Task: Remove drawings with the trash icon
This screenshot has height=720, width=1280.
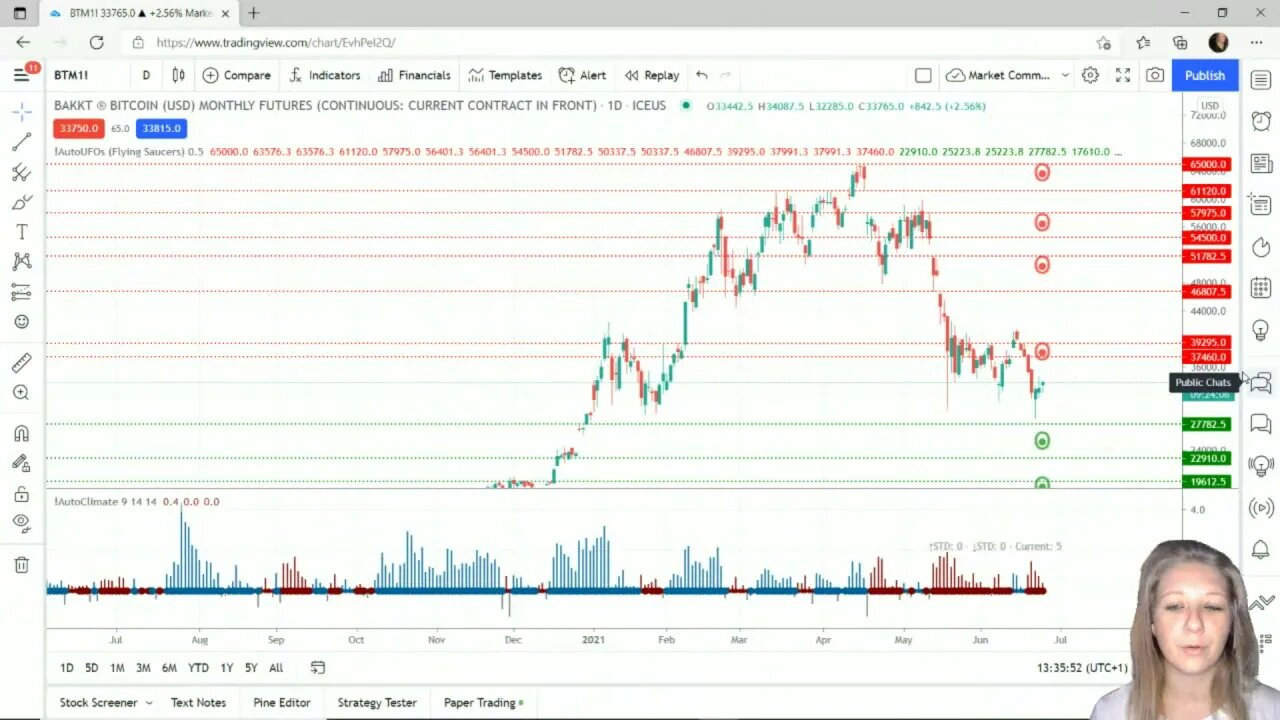Action: (x=21, y=565)
